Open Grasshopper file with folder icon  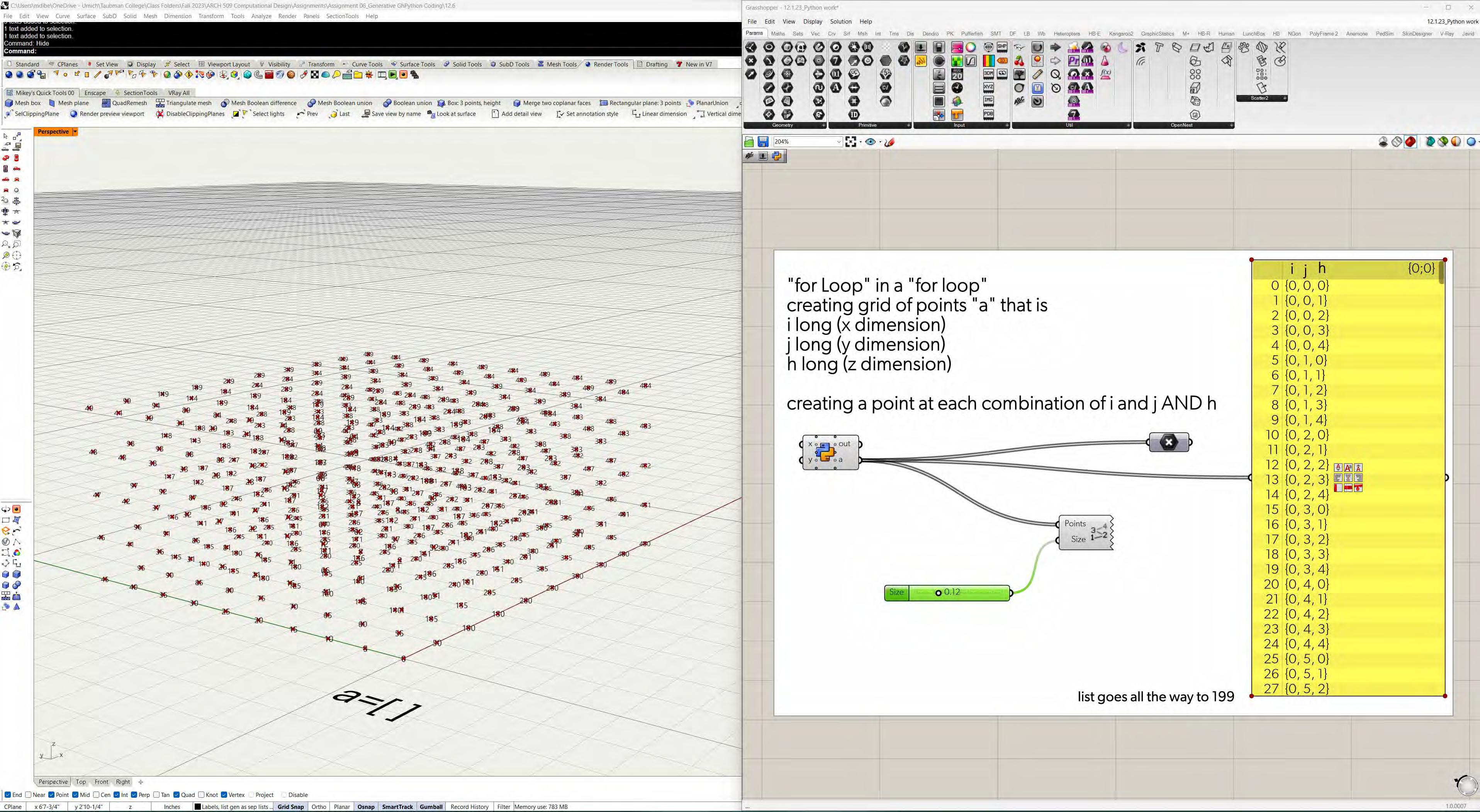click(749, 142)
